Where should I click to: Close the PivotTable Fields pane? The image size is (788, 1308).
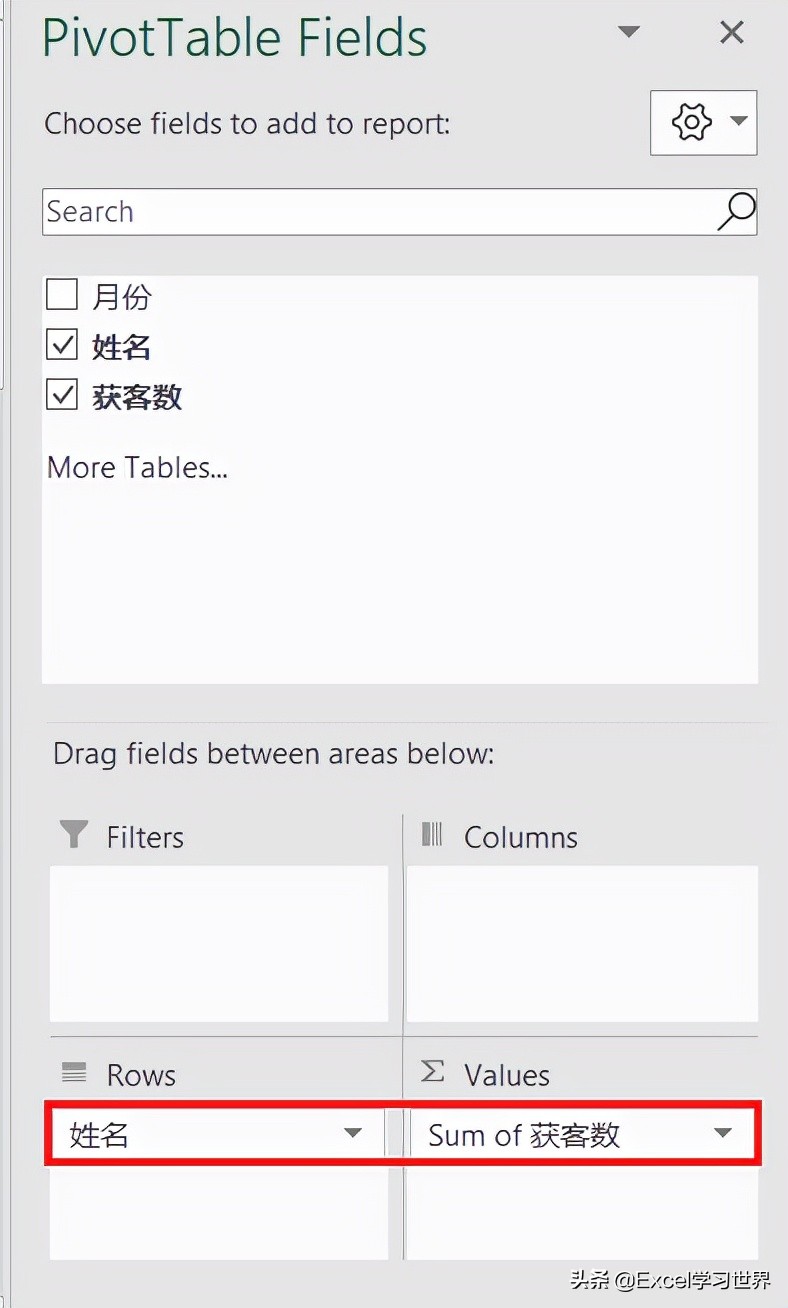pyautogui.click(x=731, y=33)
